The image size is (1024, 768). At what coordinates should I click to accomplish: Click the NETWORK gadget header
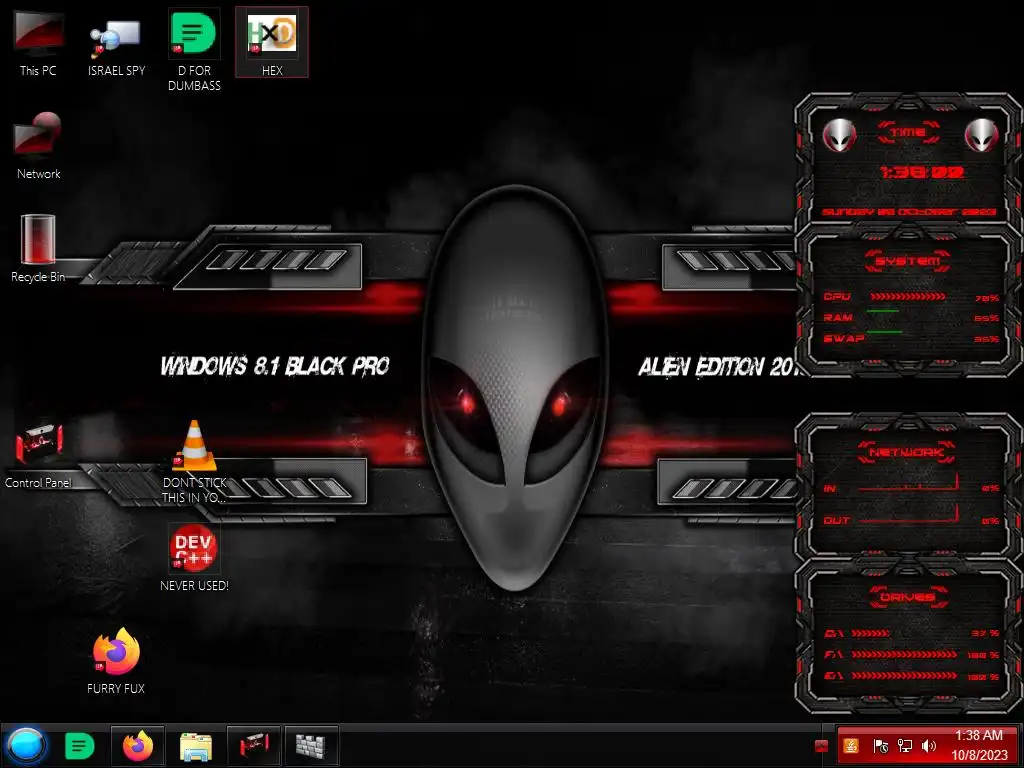[x=906, y=453]
